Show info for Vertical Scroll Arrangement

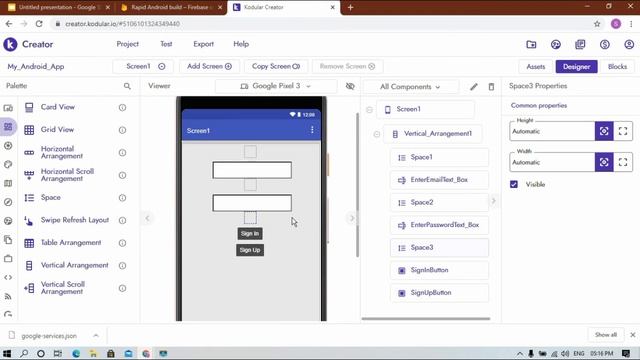pyautogui.click(x=122, y=288)
